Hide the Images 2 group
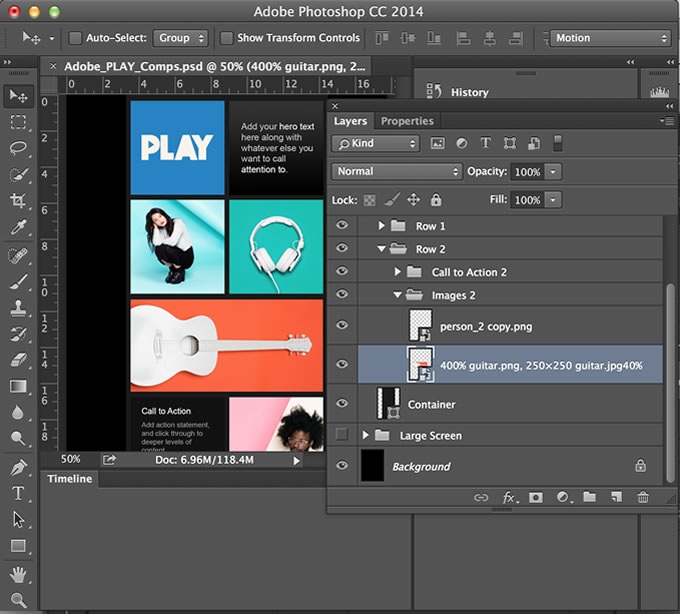The width and height of the screenshot is (680, 614). coord(342,294)
